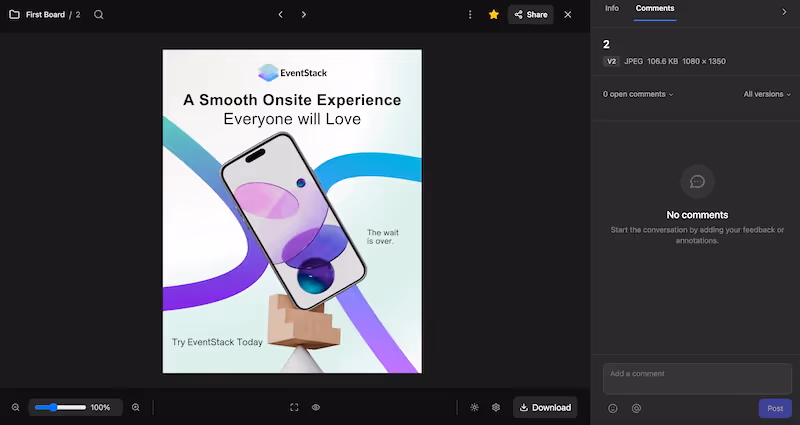This screenshot has height=425, width=800.
Task: Close the asset preview
Action: [x=568, y=15]
